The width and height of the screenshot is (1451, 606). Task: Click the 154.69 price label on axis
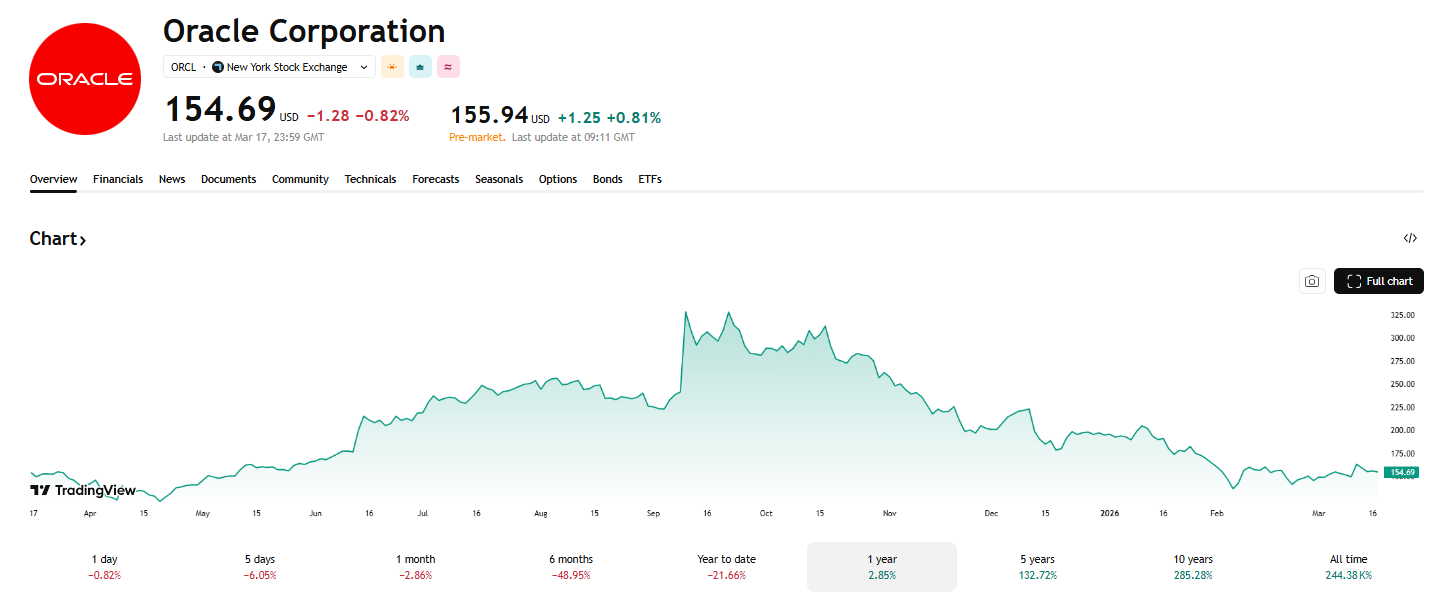click(x=1401, y=472)
